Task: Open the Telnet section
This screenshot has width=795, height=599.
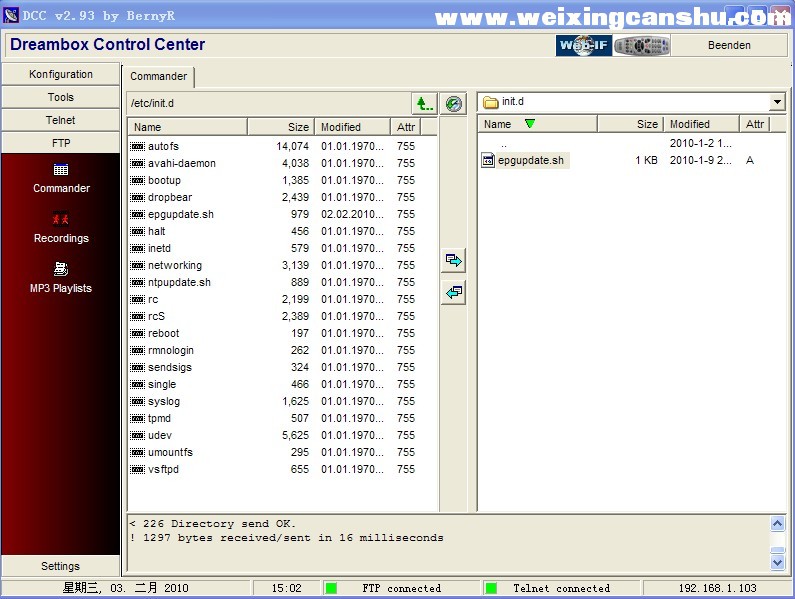Action: [x=61, y=120]
